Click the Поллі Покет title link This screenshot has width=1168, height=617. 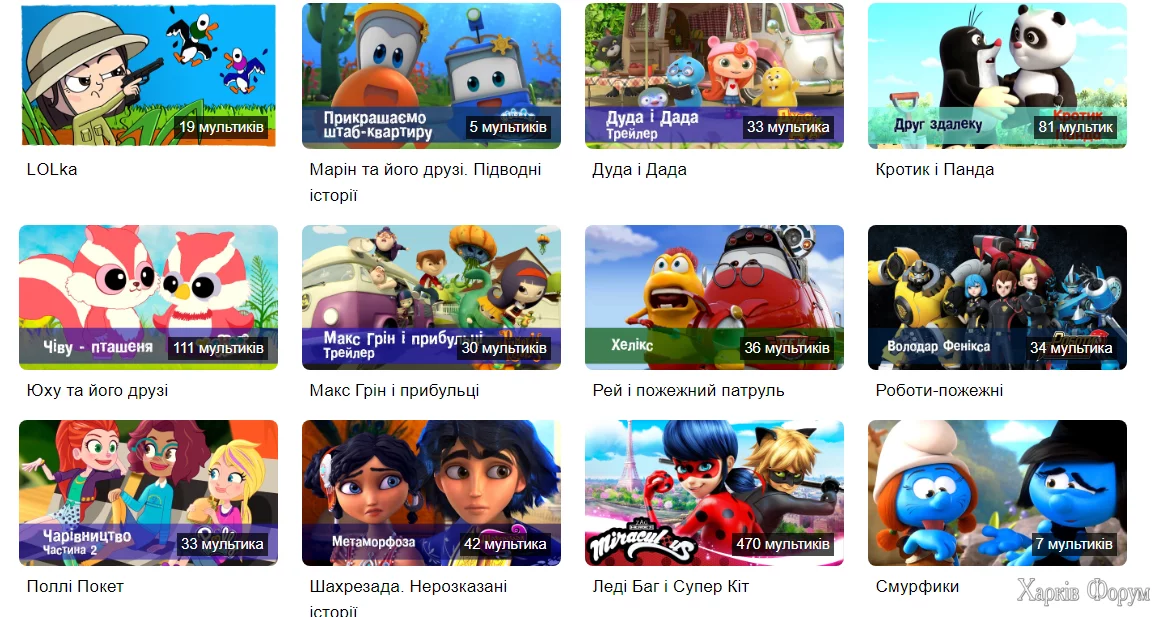click(75, 586)
